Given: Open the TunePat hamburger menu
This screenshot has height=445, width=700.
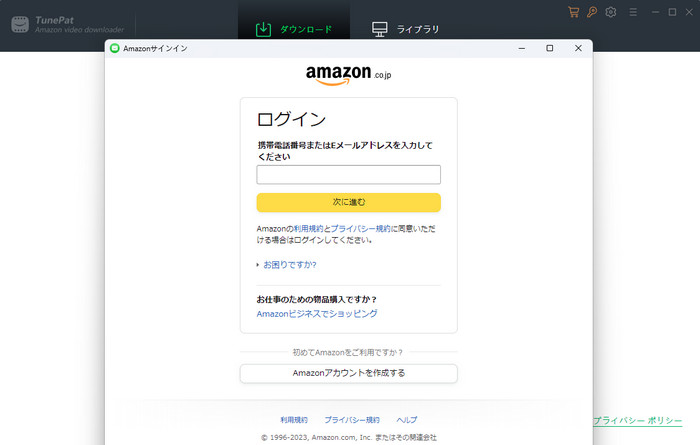Looking at the screenshot, I should point(633,12).
